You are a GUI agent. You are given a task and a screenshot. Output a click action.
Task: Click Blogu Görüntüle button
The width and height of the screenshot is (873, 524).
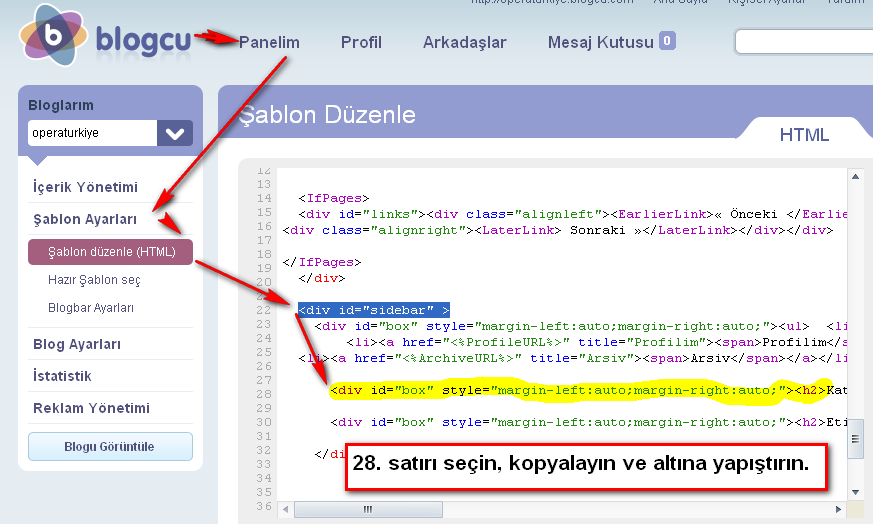click(x=110, y=447)
